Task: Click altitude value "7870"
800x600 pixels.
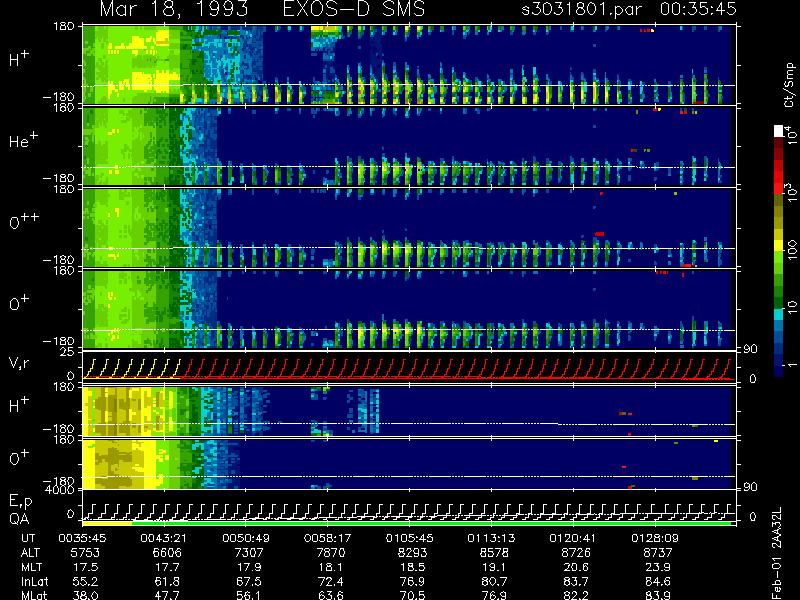Action: (331, 553)
